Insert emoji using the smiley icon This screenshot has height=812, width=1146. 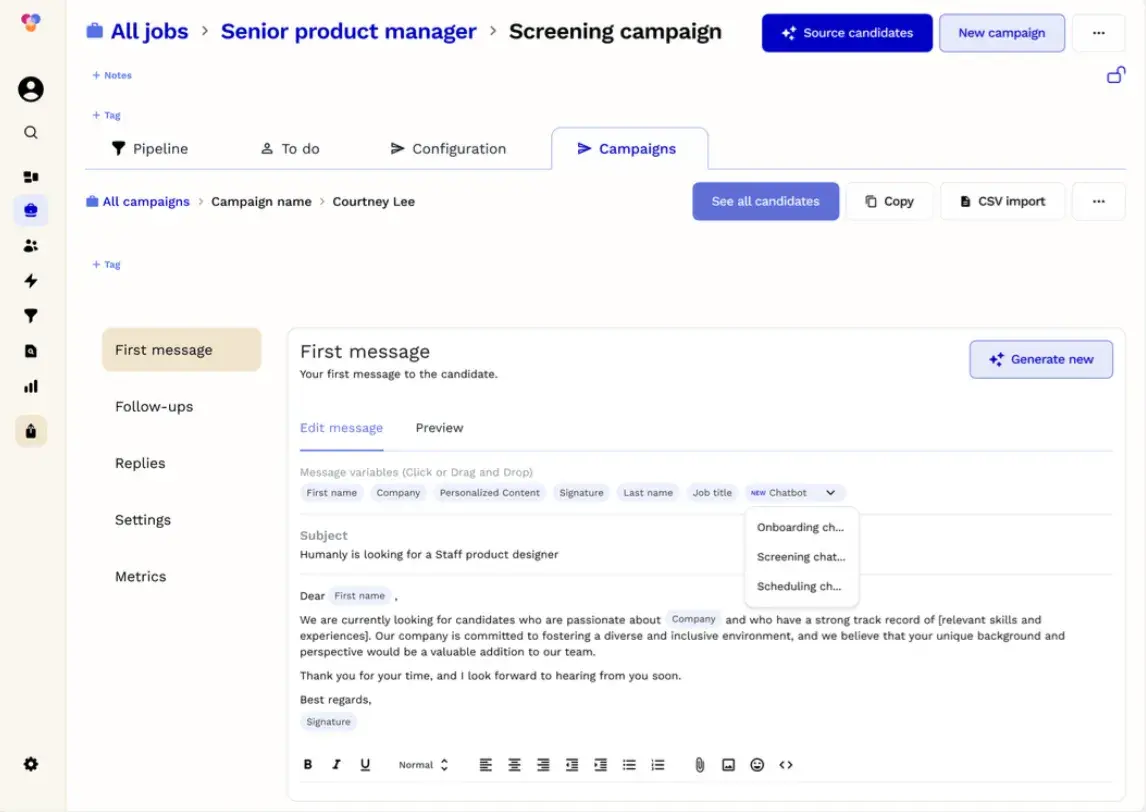pyautogui.click(x=757, y=765)
